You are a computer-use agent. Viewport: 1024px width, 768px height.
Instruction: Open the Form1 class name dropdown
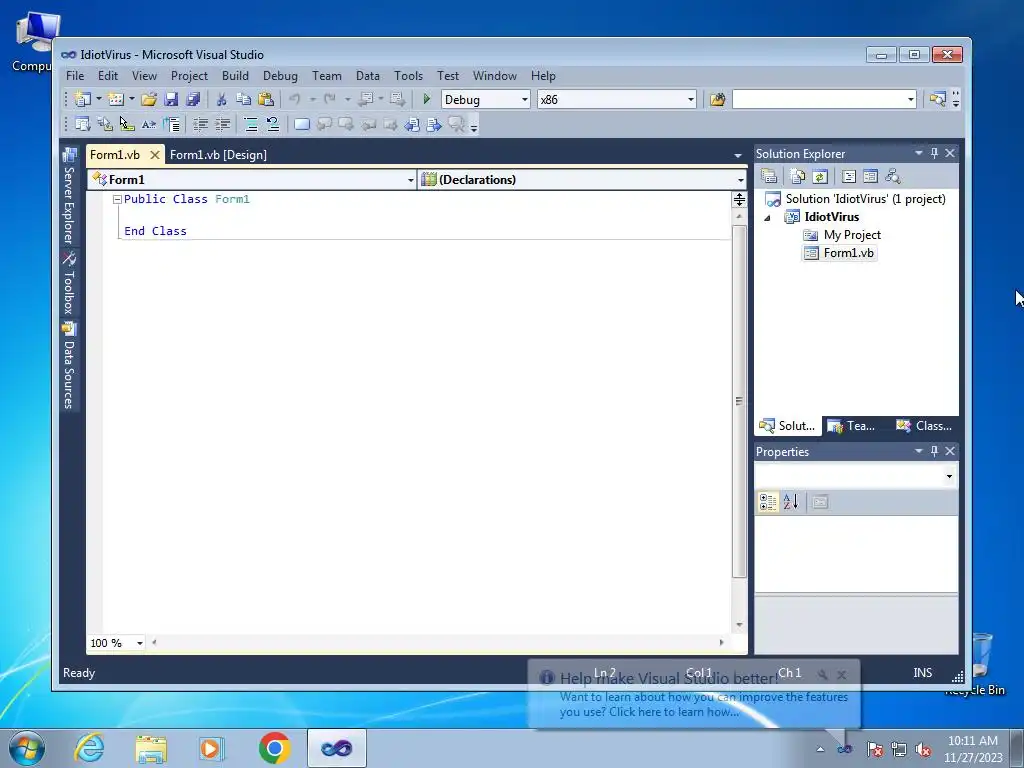coord(411,180)
